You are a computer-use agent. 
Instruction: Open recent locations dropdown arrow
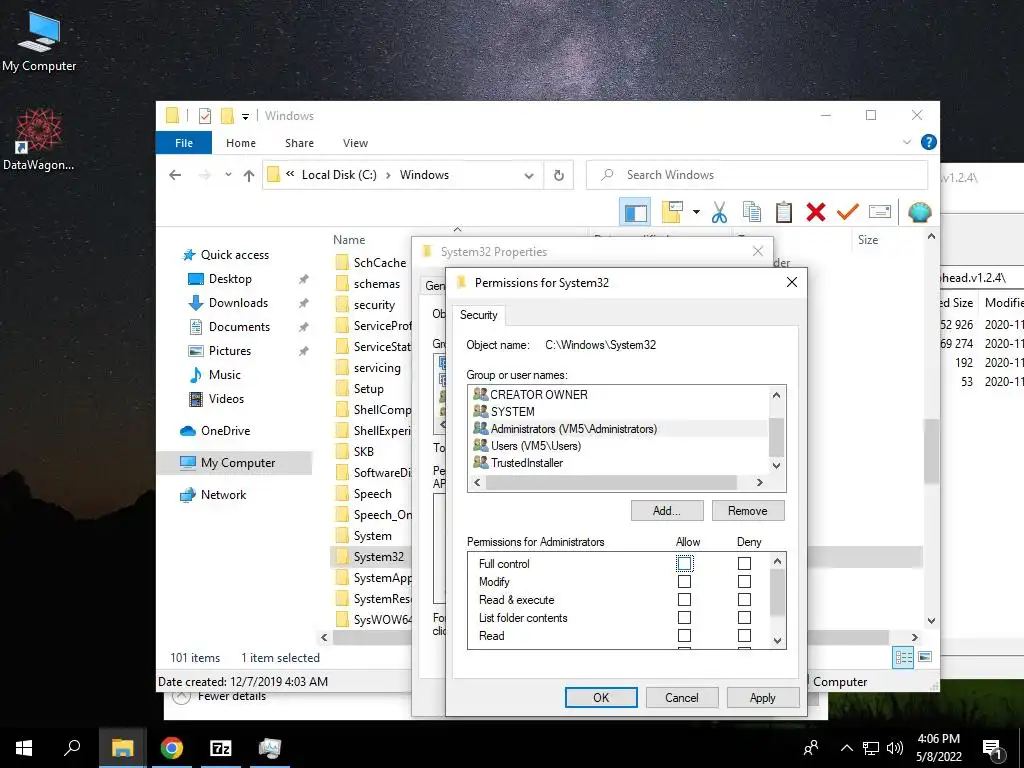tap(228, 175)
